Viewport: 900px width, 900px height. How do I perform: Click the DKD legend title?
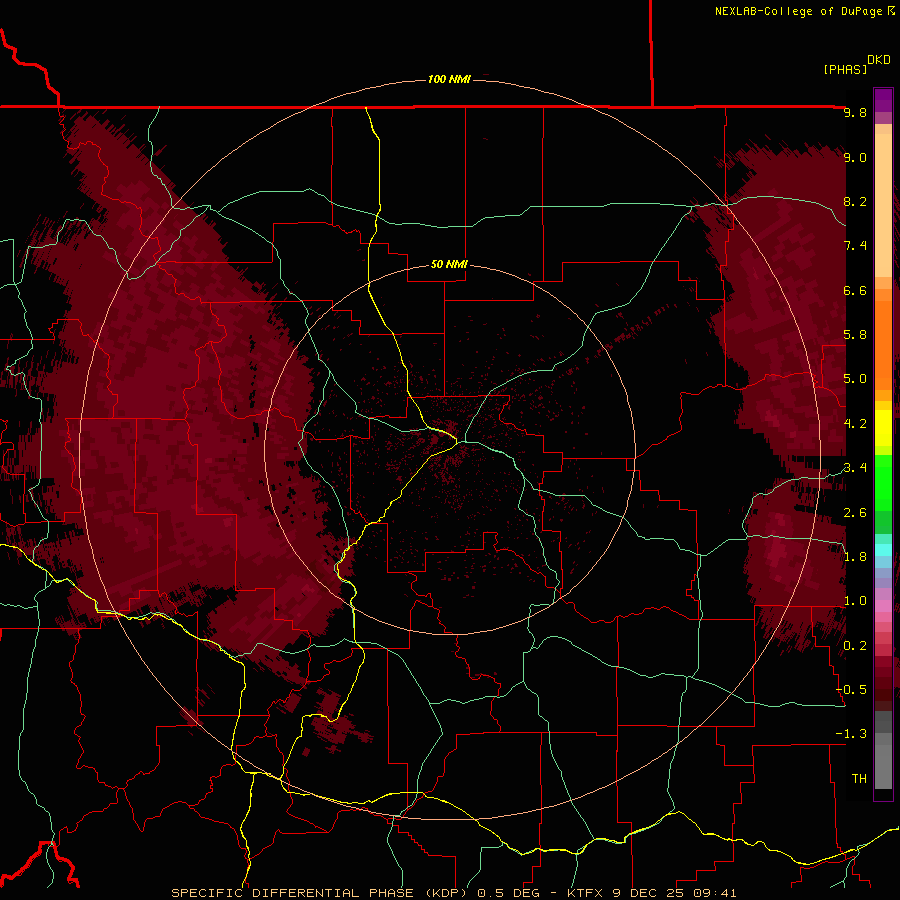[x=879, y=60]
